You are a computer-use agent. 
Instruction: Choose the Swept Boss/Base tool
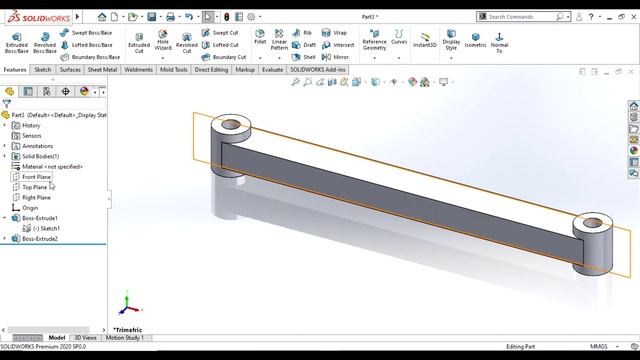click(x=86, y=33)
